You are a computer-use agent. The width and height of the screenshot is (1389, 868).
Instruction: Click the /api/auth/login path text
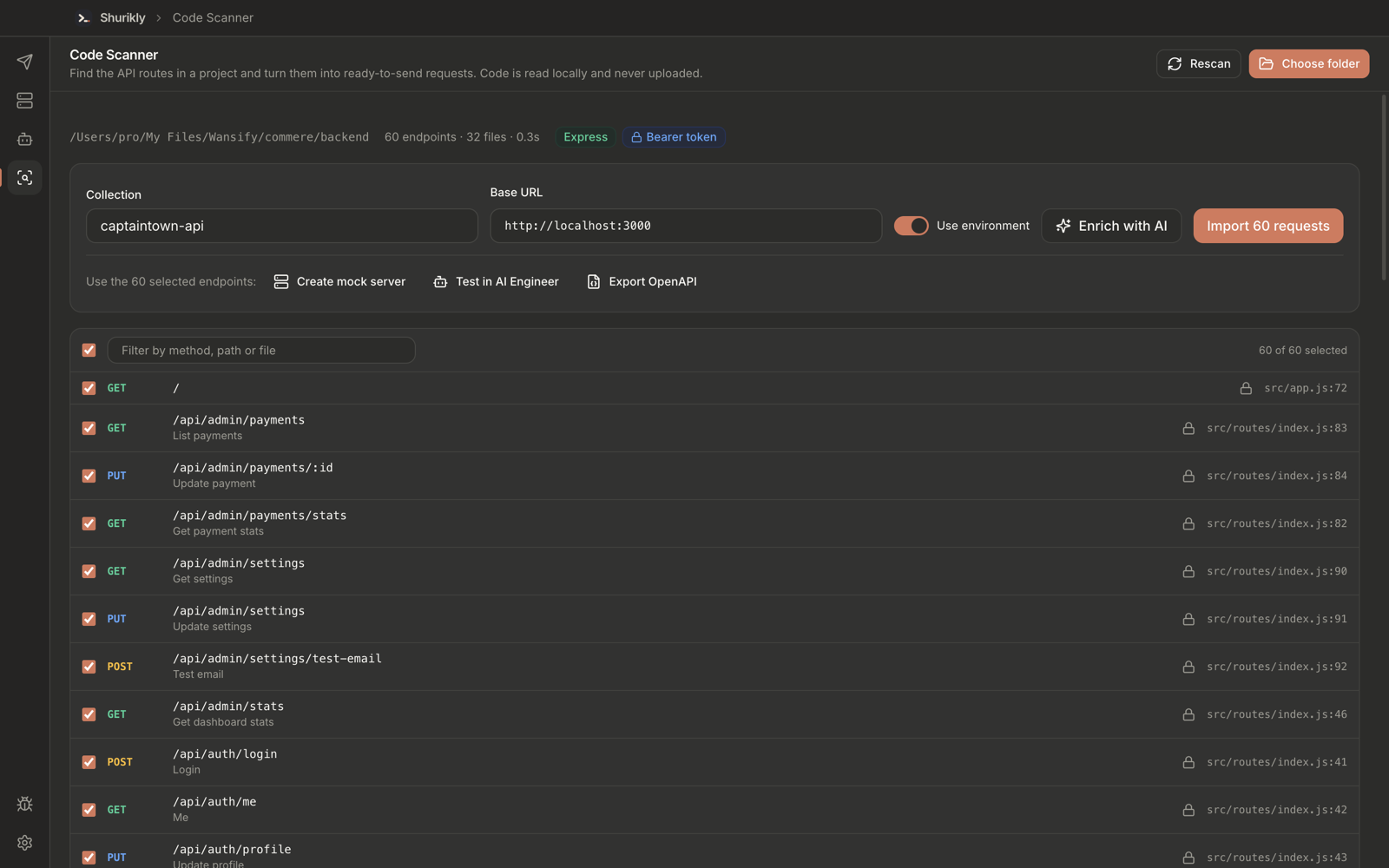coord(225,754)
